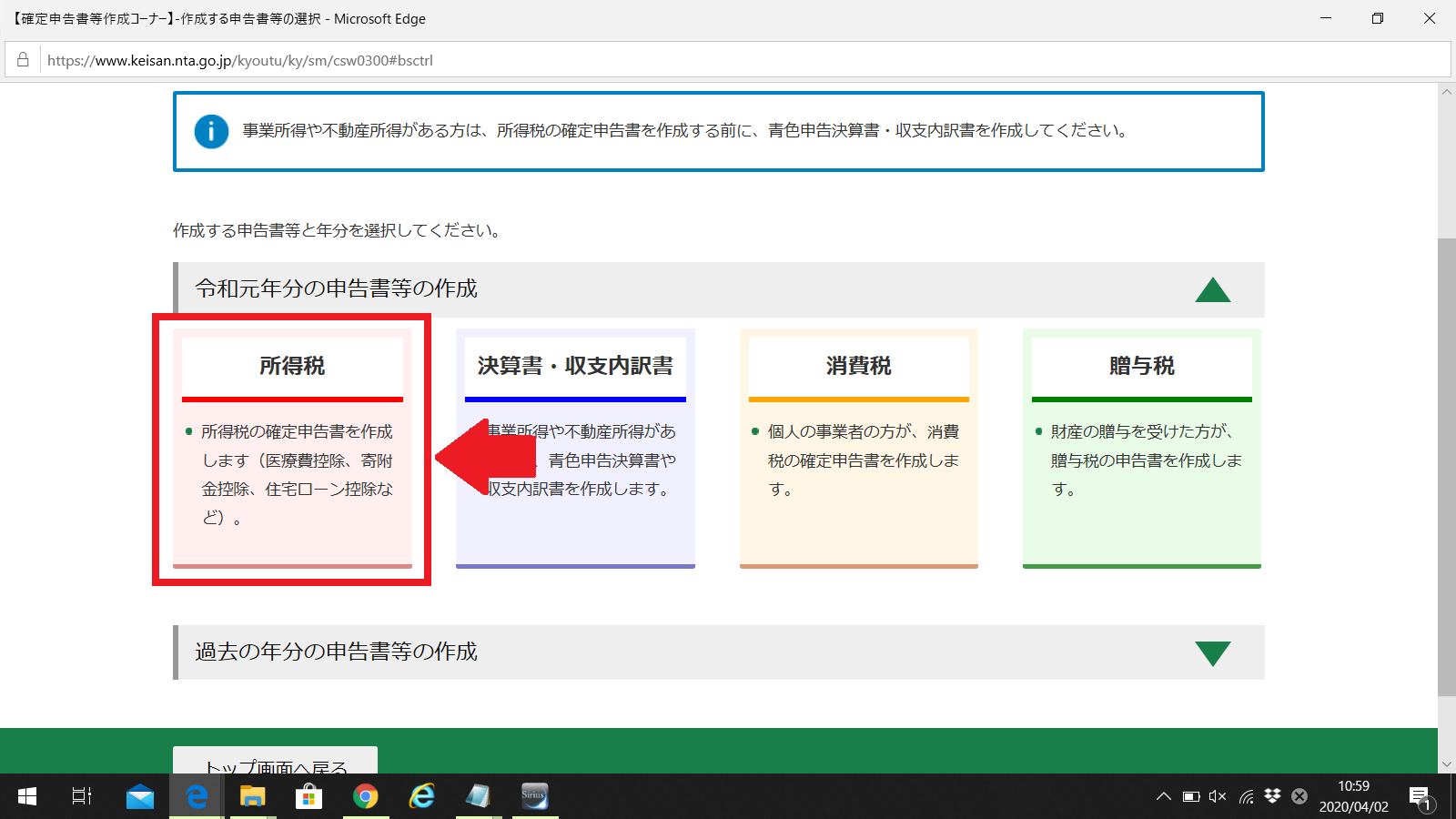This screenshot has width=1456, height=819.
Task: Launch the Sirius app from the taskbar
Action: coord(534,796)
